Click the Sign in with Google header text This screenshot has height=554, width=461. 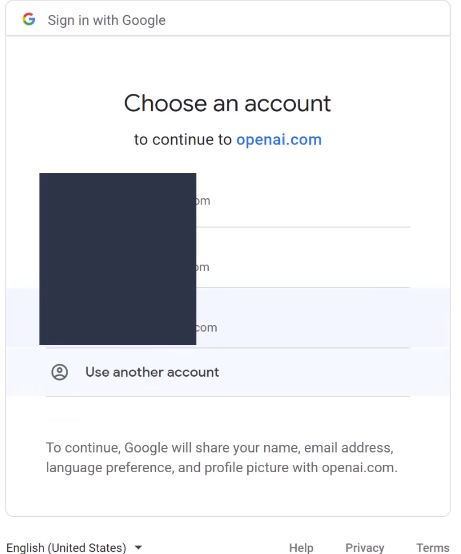click(107, 20)
